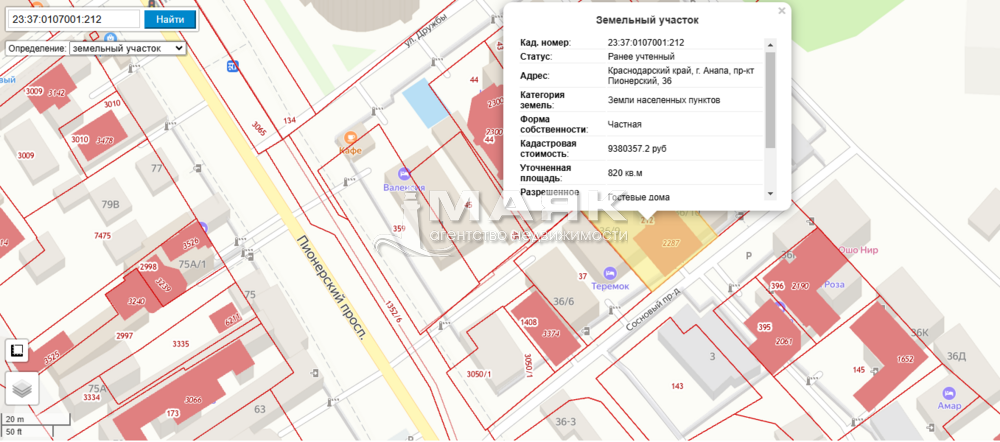Viewport: 1000px width, 442px height.
Task: Close the Земельный участок info popup
Action: click(783, 11)
